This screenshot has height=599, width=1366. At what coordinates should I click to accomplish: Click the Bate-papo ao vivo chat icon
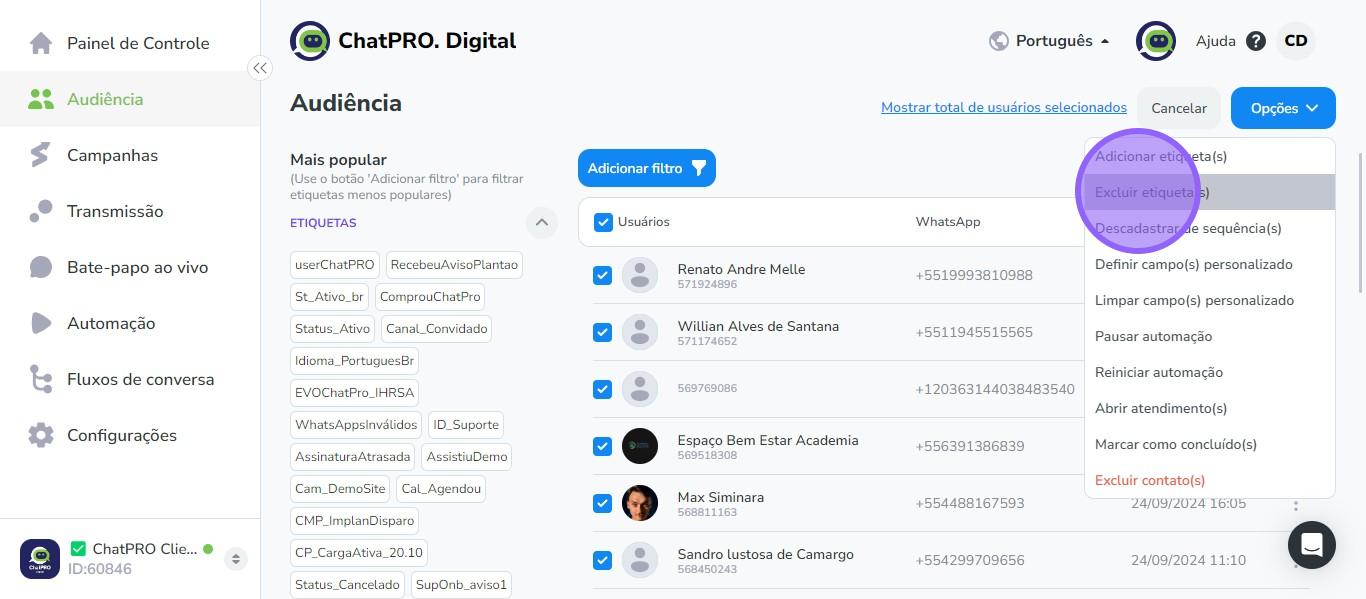(40, 267)
